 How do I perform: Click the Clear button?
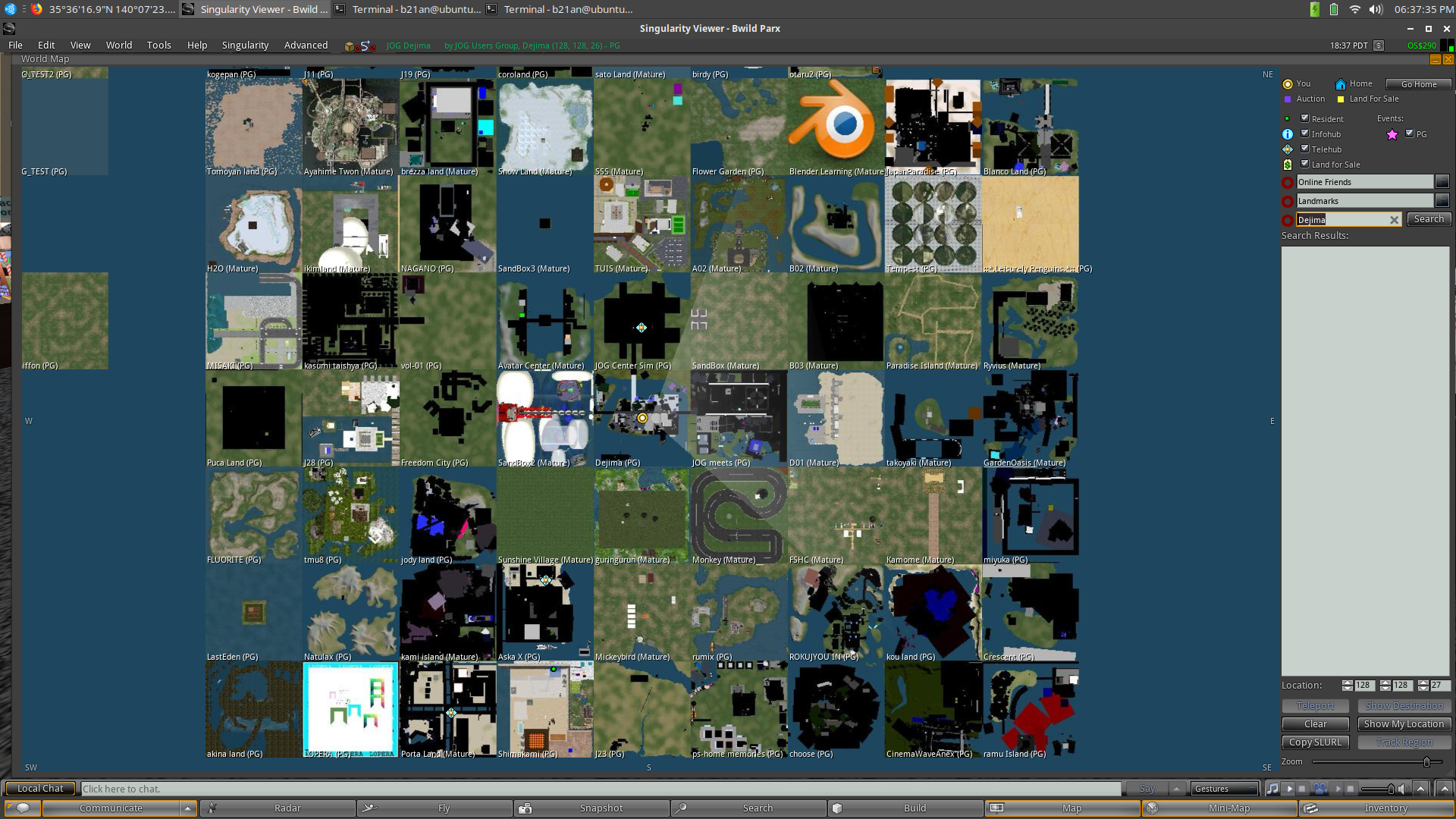click(1316, 724)
